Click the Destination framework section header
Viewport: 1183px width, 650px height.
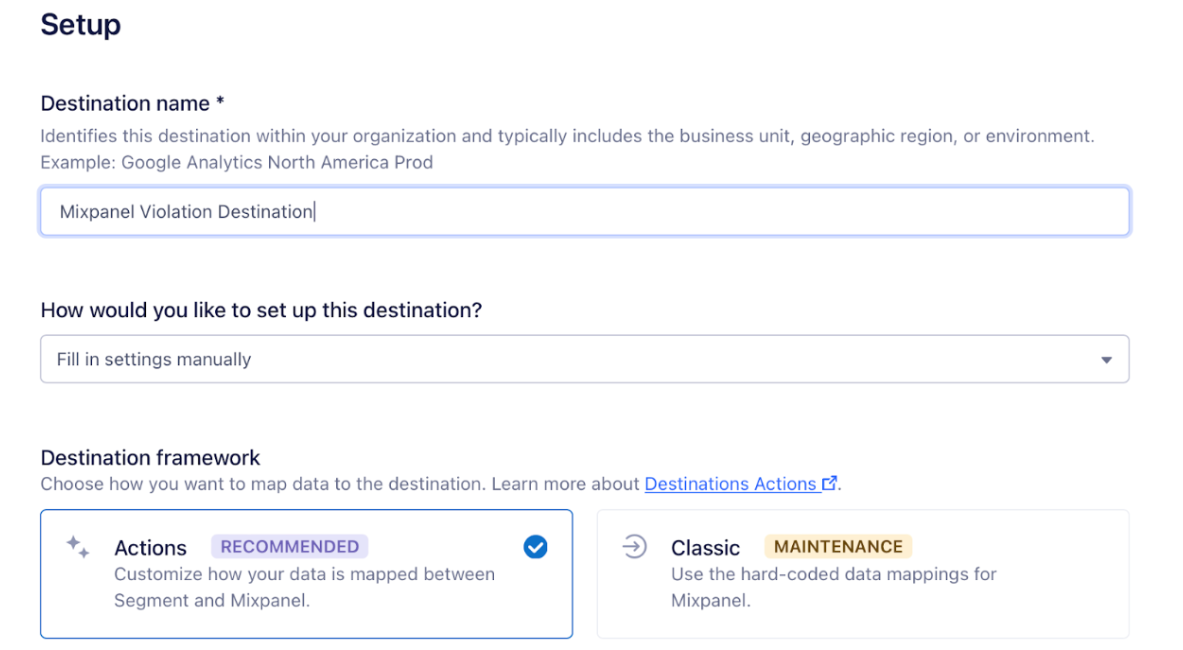(150, 457)
